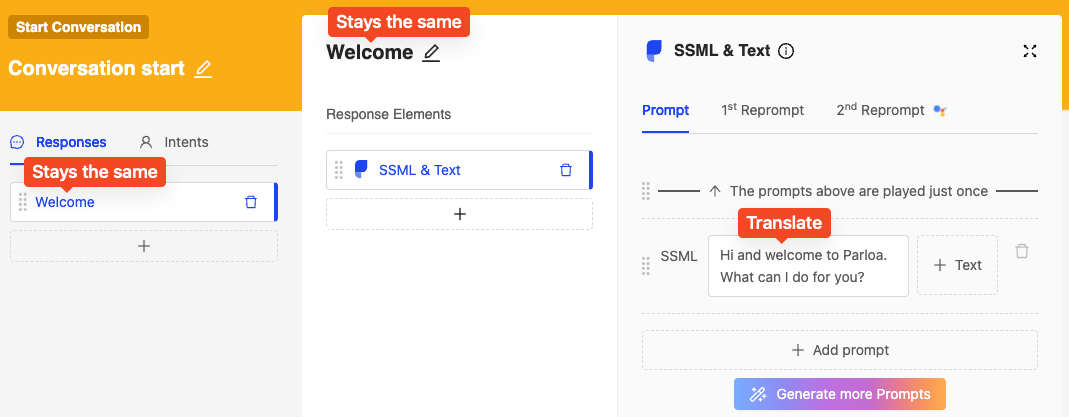Delete the Welcome response trash icon
The height and width of the screenshot is (417, 1069).
tap(251, 202)
